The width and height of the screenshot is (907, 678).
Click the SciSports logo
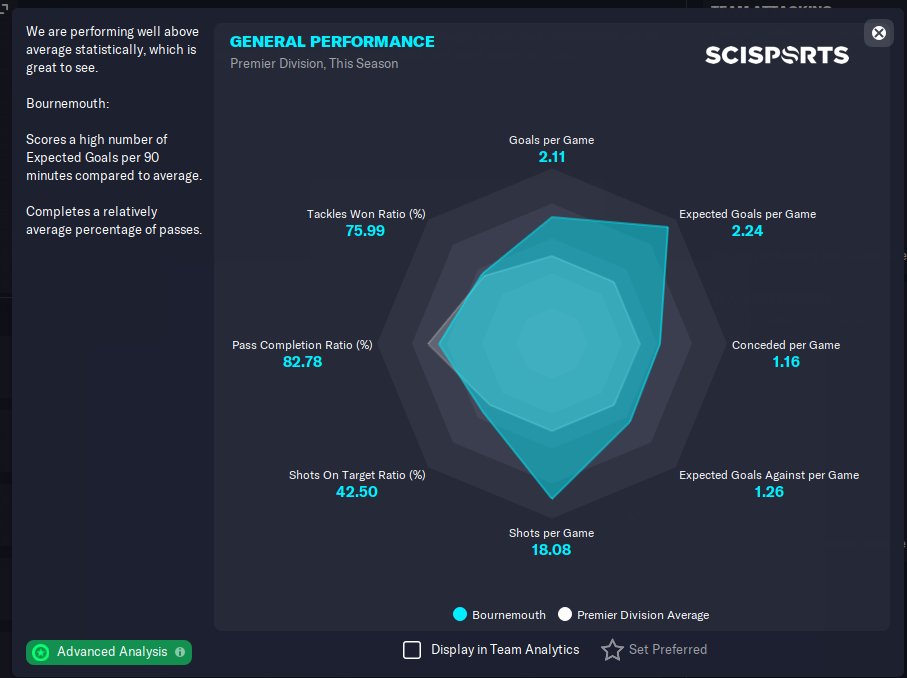coord(777,55)
